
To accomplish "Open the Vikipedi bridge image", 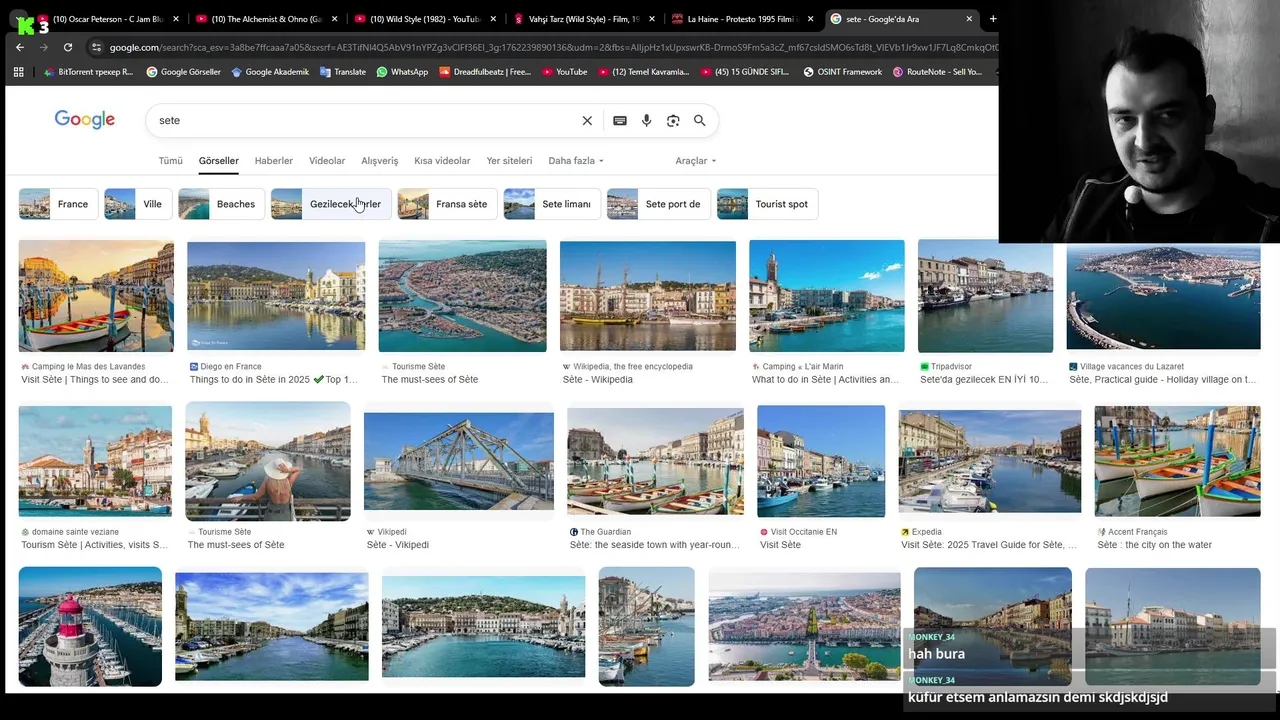I will click(x=459, y=461).
